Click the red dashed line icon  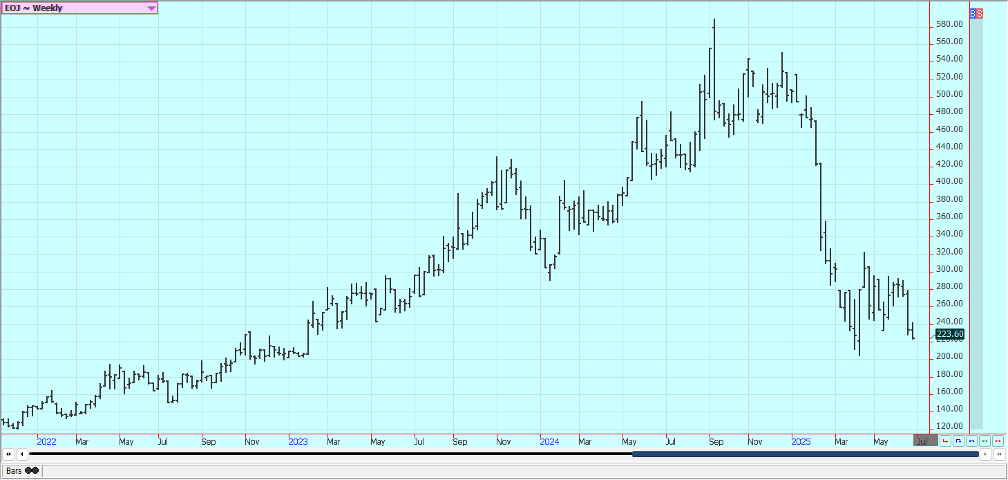point(998,441)
